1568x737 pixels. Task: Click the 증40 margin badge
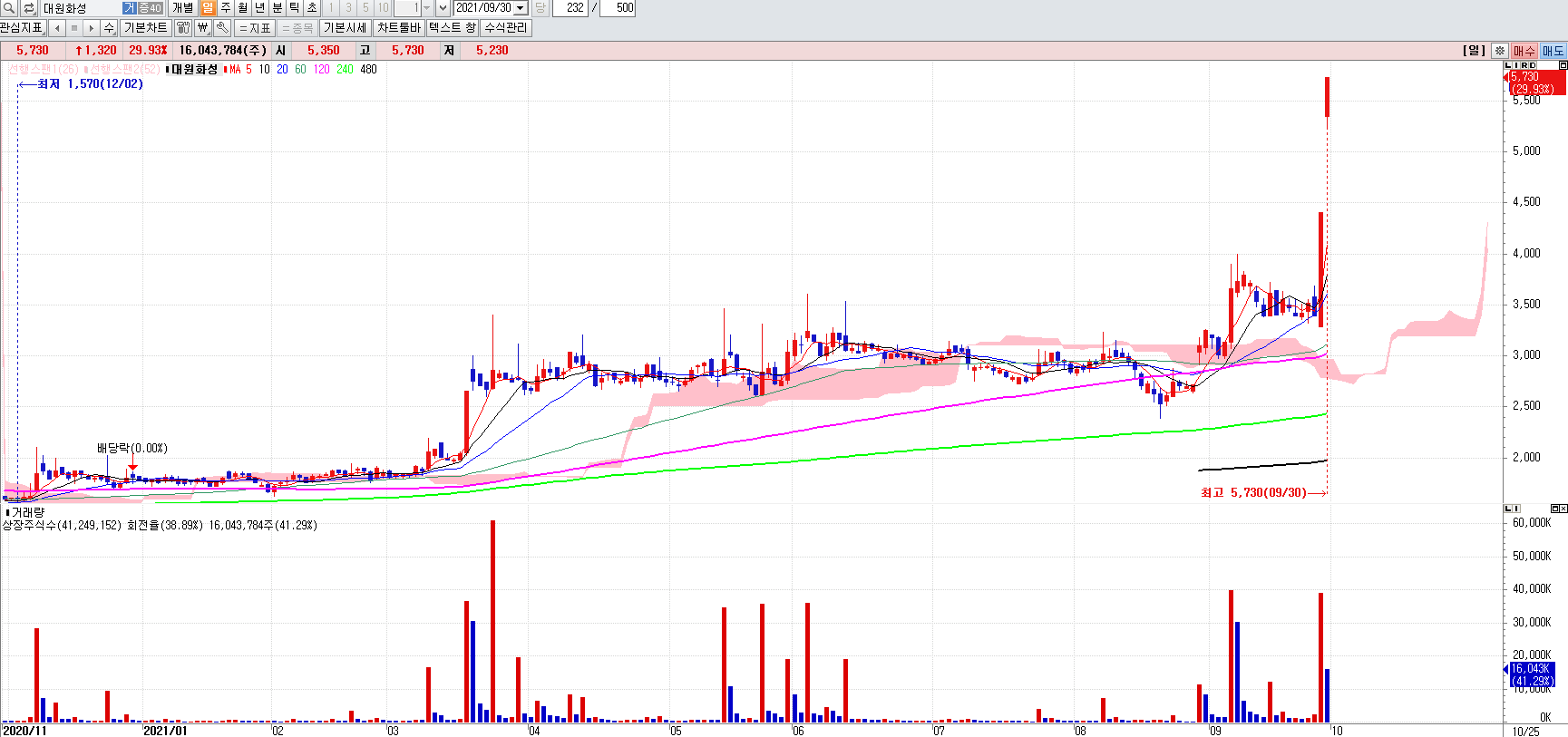point(150,8)
